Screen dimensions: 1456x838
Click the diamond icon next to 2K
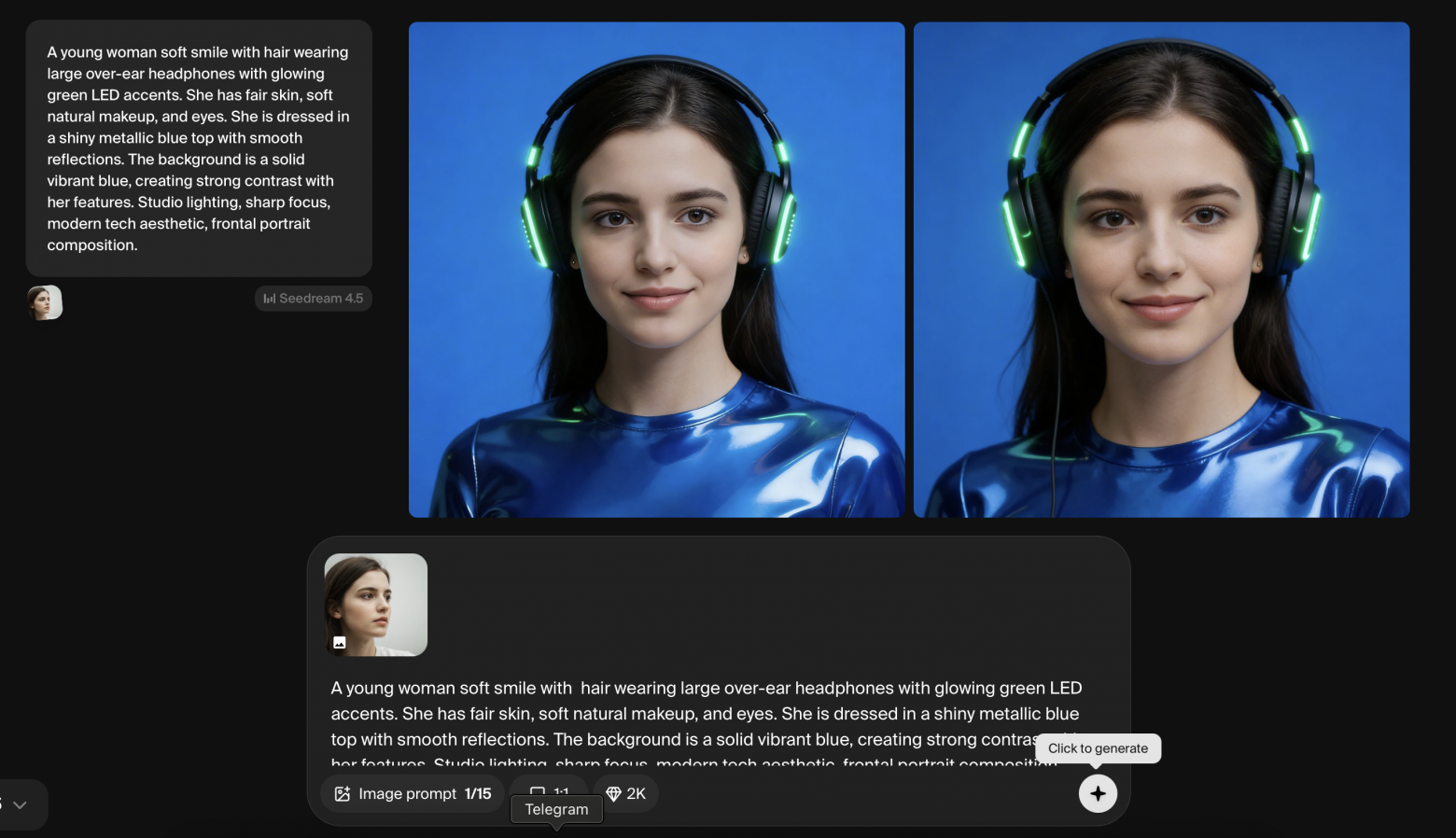coord(613,793)
